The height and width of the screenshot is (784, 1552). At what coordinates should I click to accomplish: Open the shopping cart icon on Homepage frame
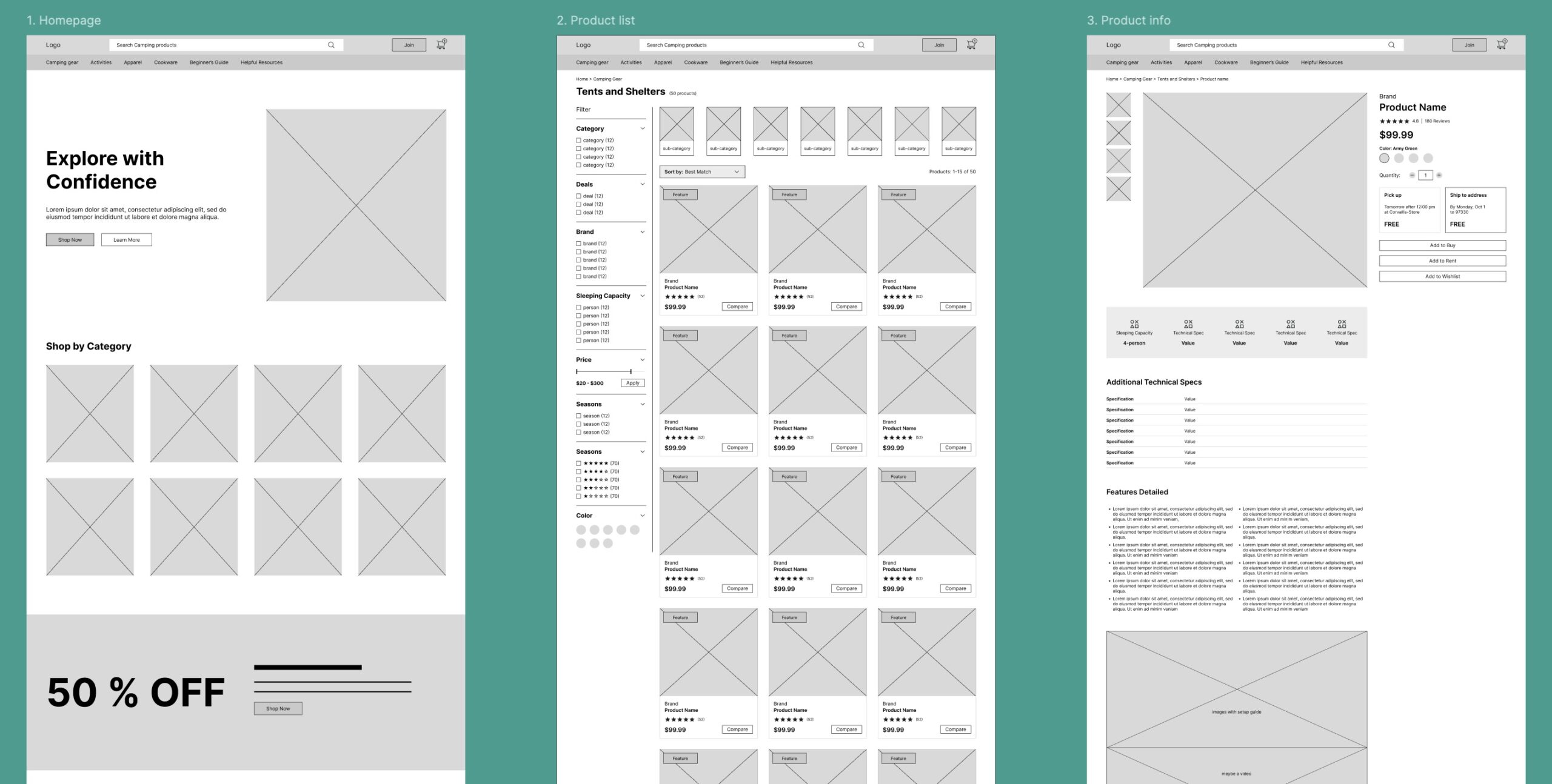click(441, 44)
